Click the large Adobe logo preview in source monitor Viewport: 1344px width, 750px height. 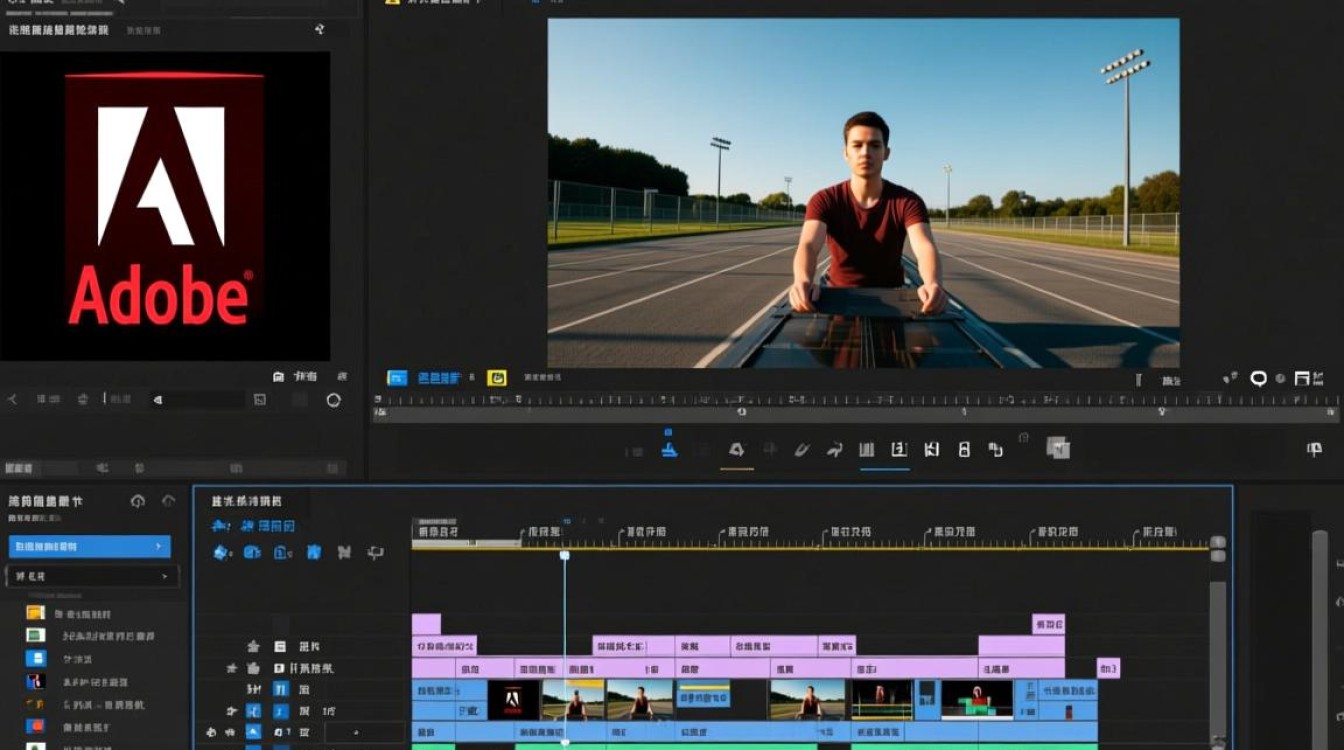165,206
